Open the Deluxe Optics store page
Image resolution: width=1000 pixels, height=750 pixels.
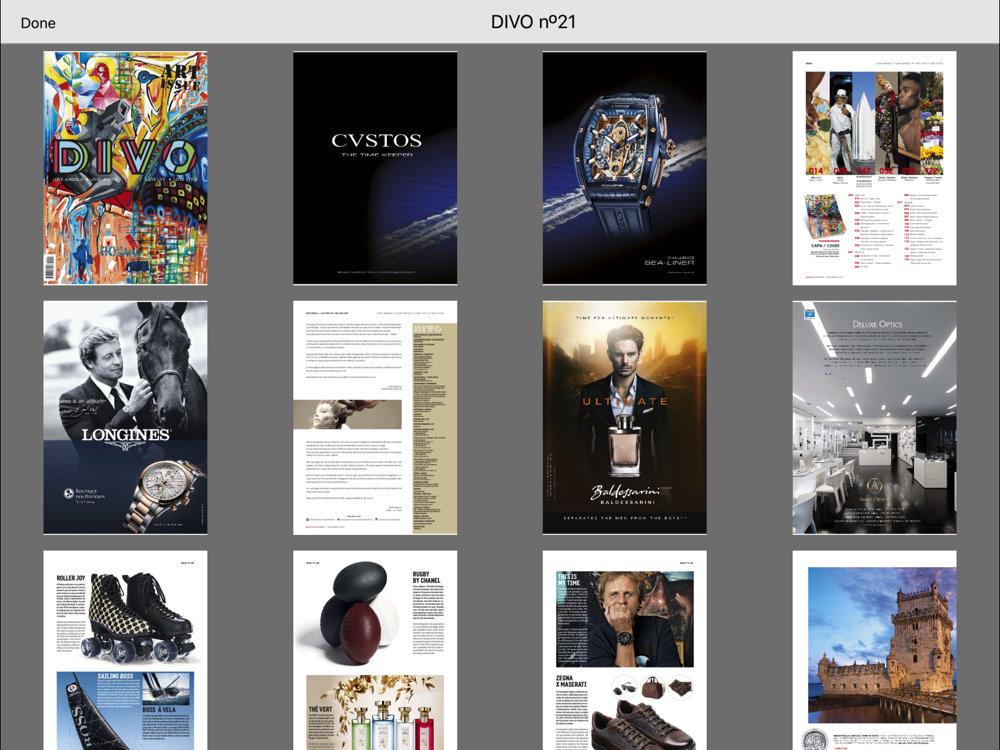[874, 418]
